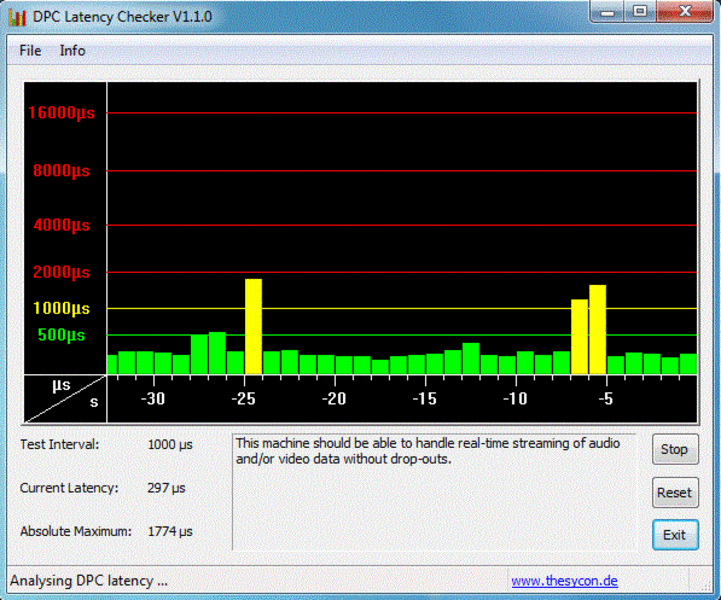
Task: Click the Exit button
Action: pos(675,535)
